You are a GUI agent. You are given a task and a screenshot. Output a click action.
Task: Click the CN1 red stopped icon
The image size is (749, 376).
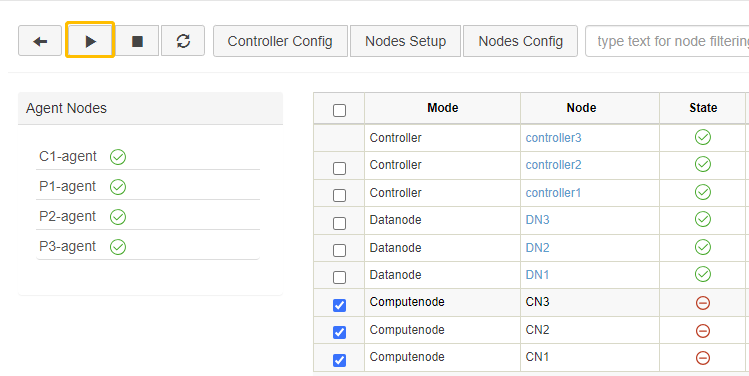tap(703, 358)
